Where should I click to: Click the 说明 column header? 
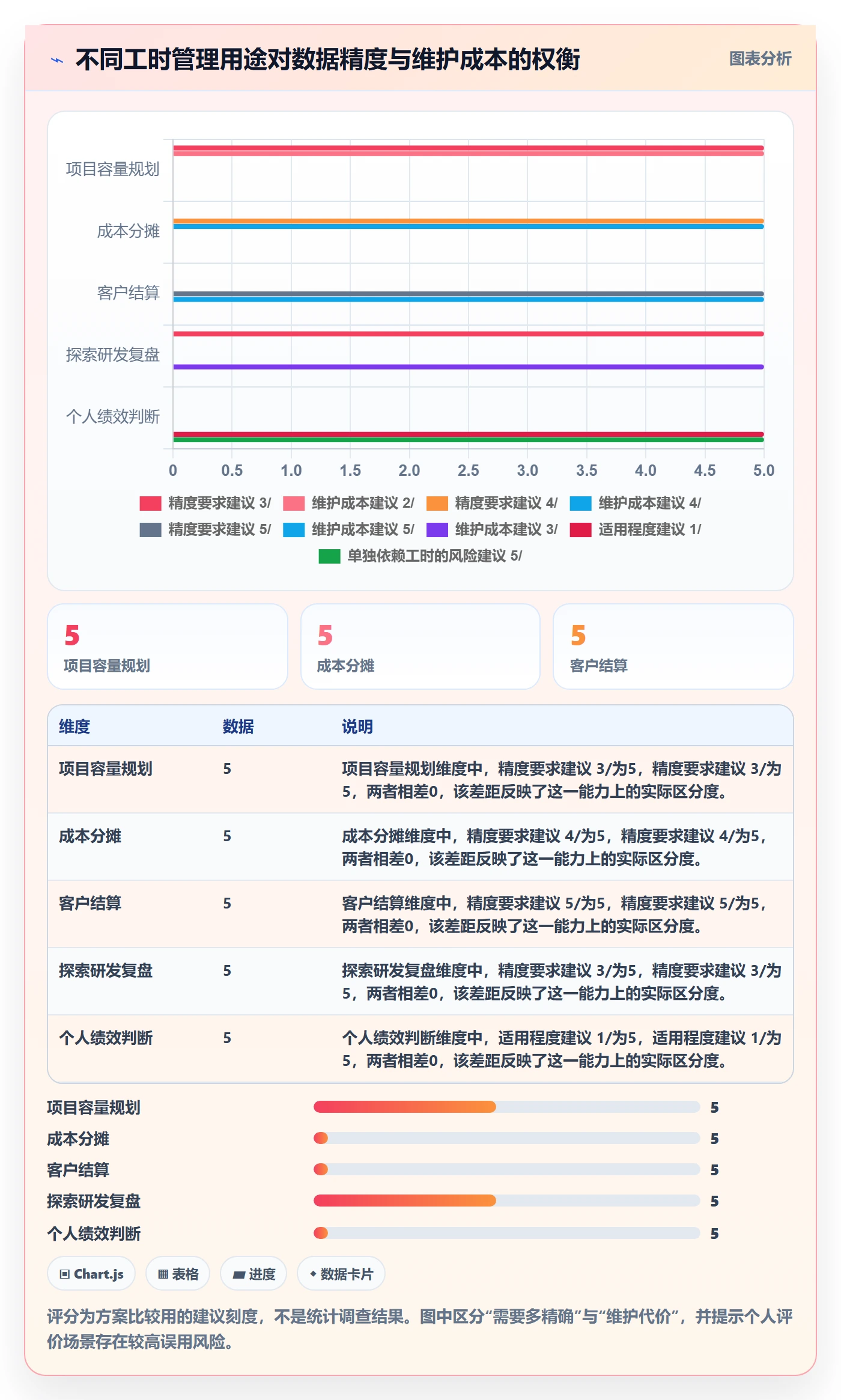pyautogui.click(x=357, y=726)
